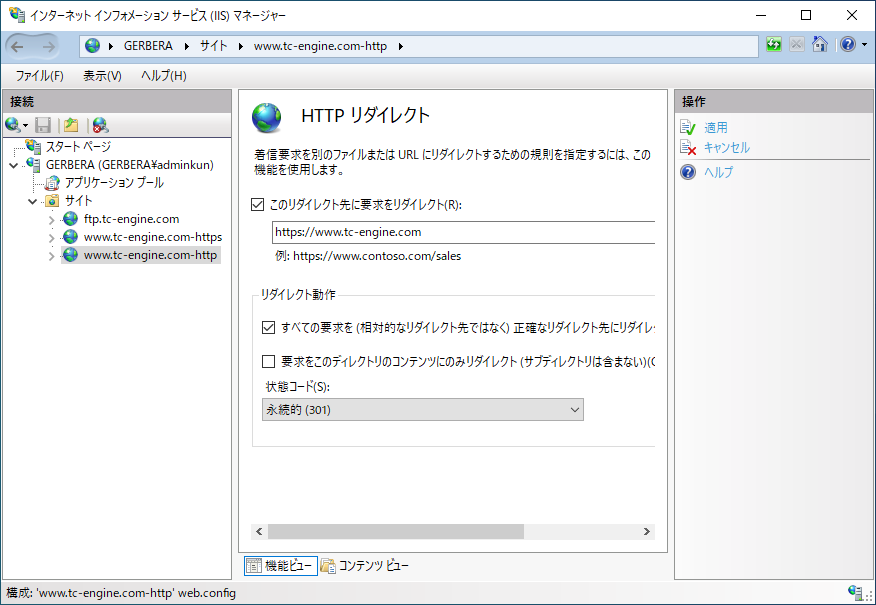This screenshot has height=605, width=876.
Task: Click the create new connection globe icon
Action: tap(12, 125)
